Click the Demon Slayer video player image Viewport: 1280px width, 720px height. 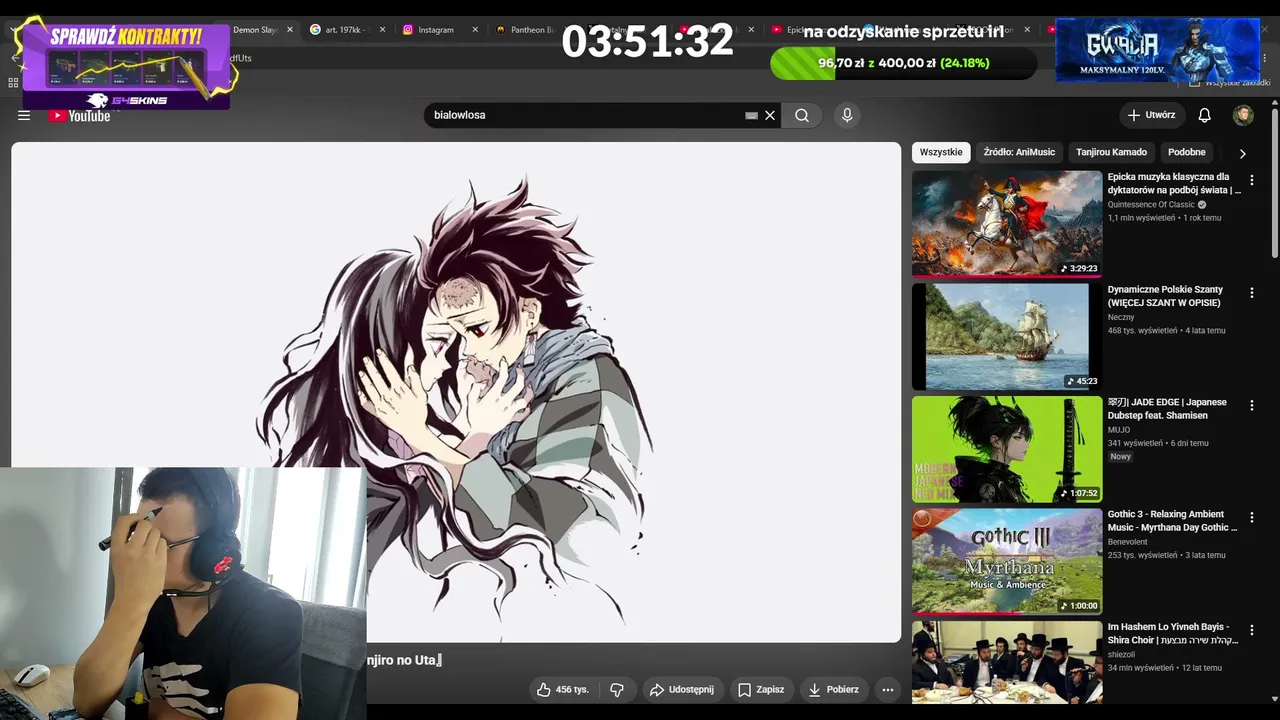456,392
